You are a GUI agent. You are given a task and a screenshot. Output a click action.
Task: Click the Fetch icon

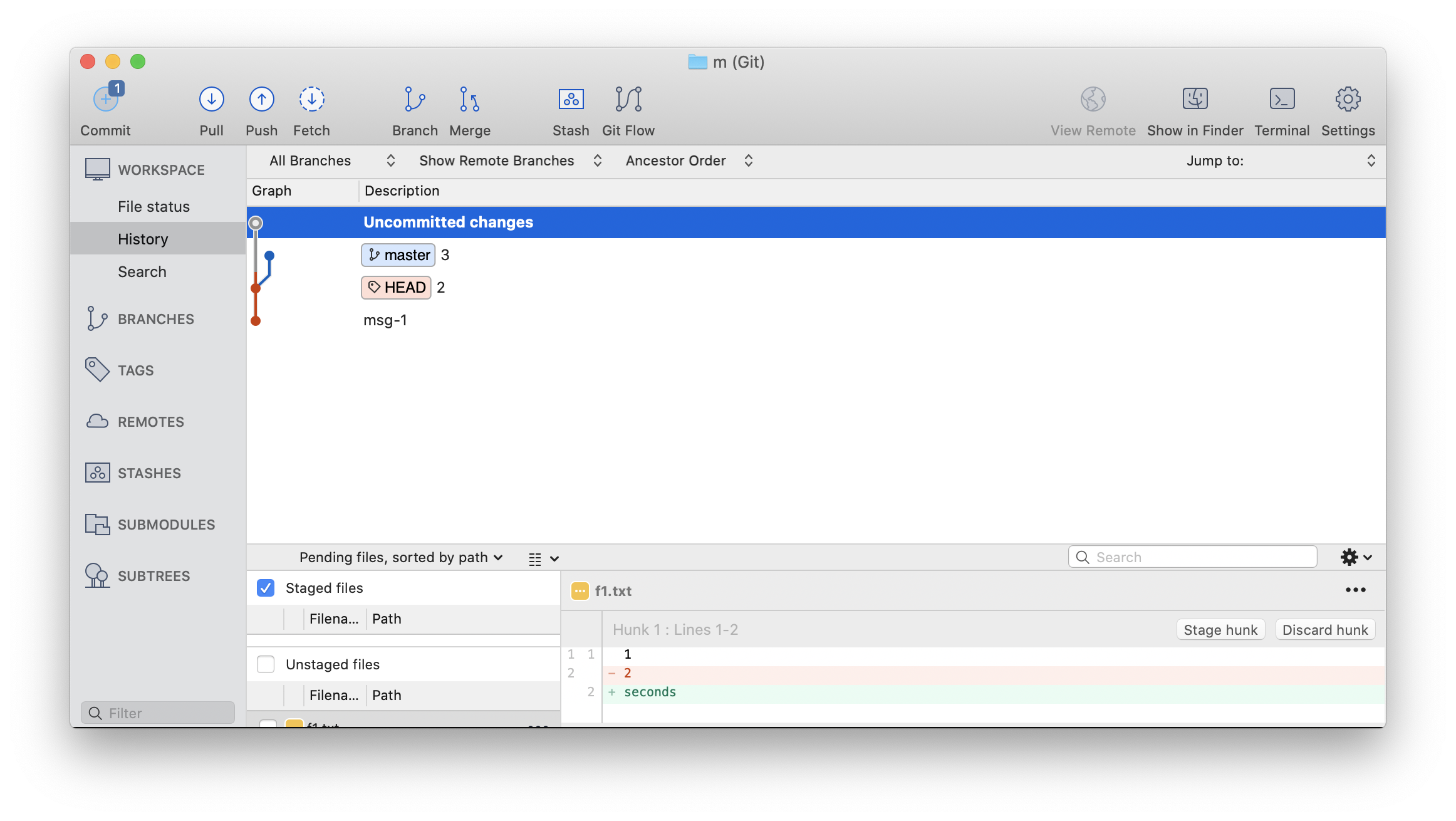311,99
